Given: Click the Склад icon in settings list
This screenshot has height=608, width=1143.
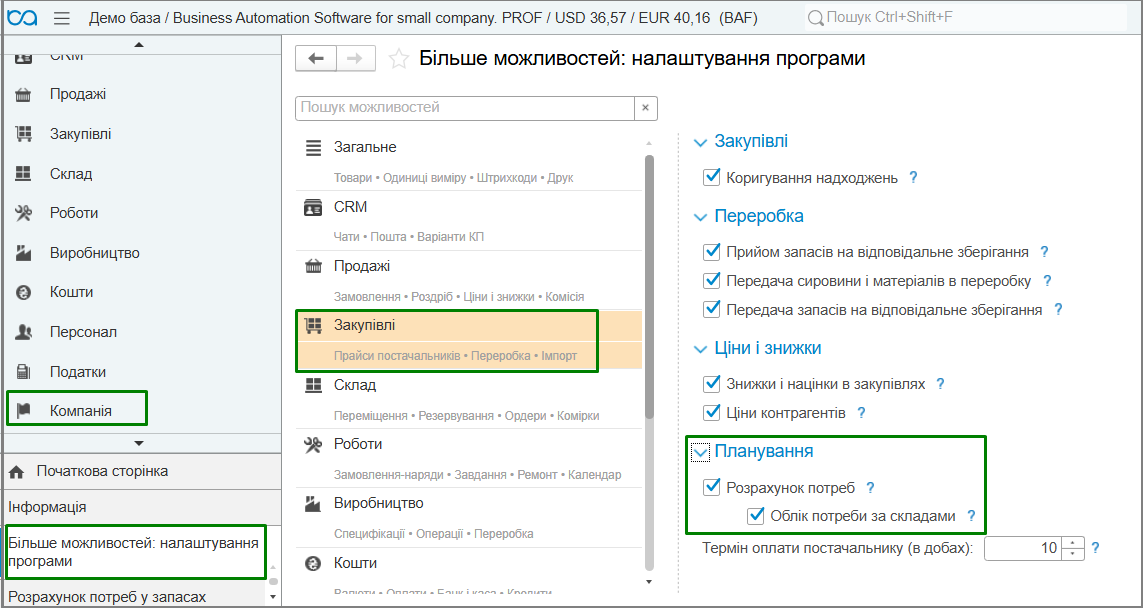Looking at the screenshot, I should pyautogui.click(x=313, y=385).
